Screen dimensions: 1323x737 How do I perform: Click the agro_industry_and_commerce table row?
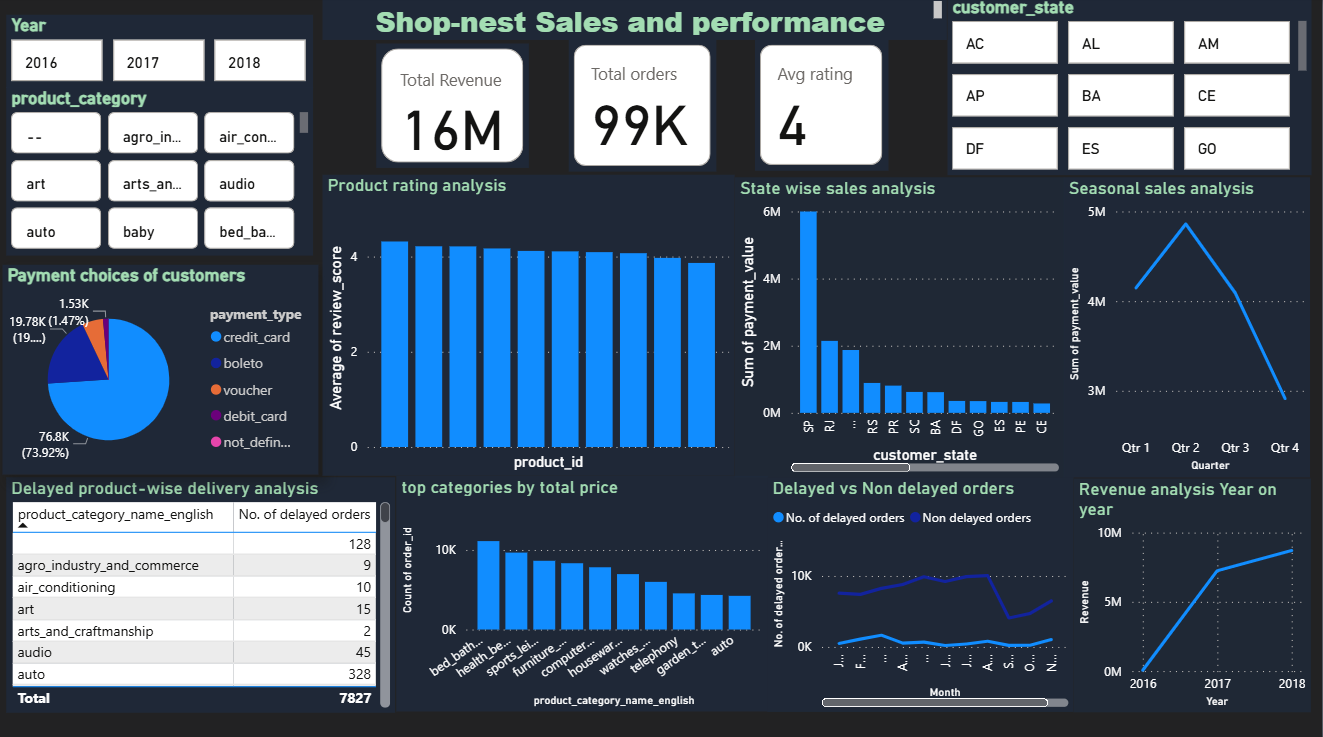point(194,565)
